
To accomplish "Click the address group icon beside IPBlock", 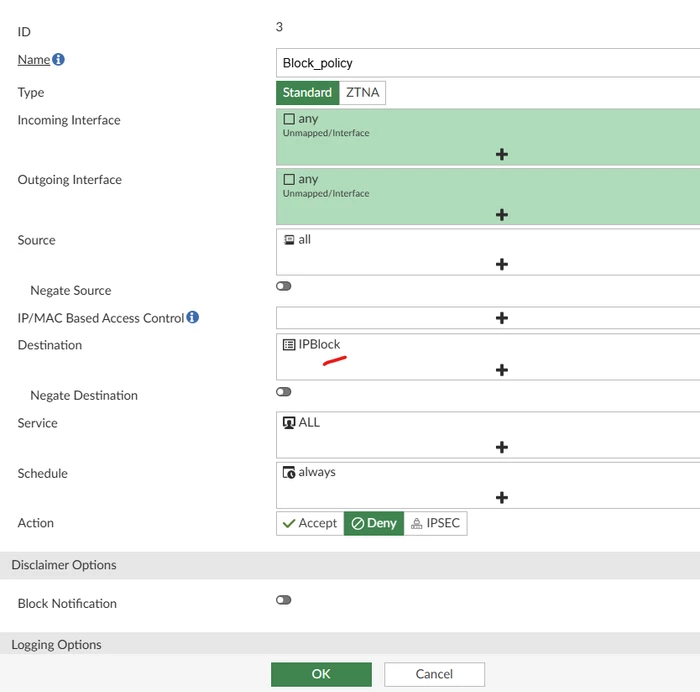I will (x=289, y=344).
